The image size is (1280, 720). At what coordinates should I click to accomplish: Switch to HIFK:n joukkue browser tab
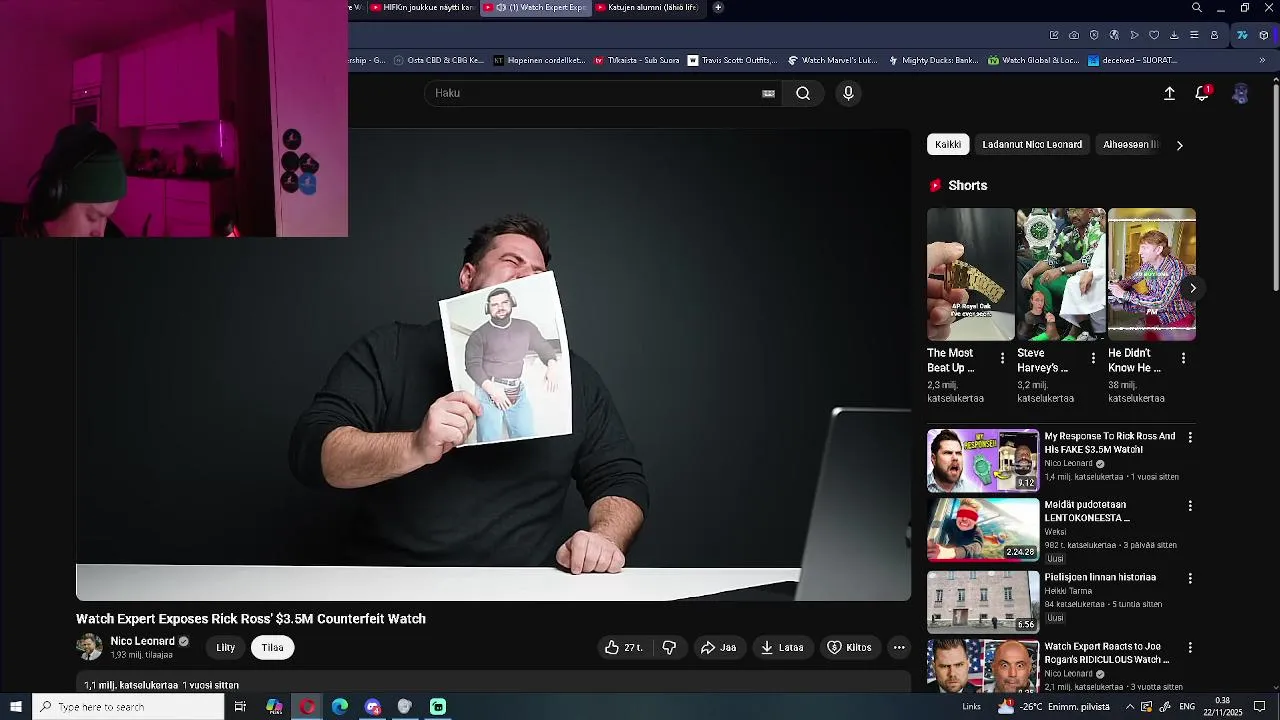click(x=421, y=7)
